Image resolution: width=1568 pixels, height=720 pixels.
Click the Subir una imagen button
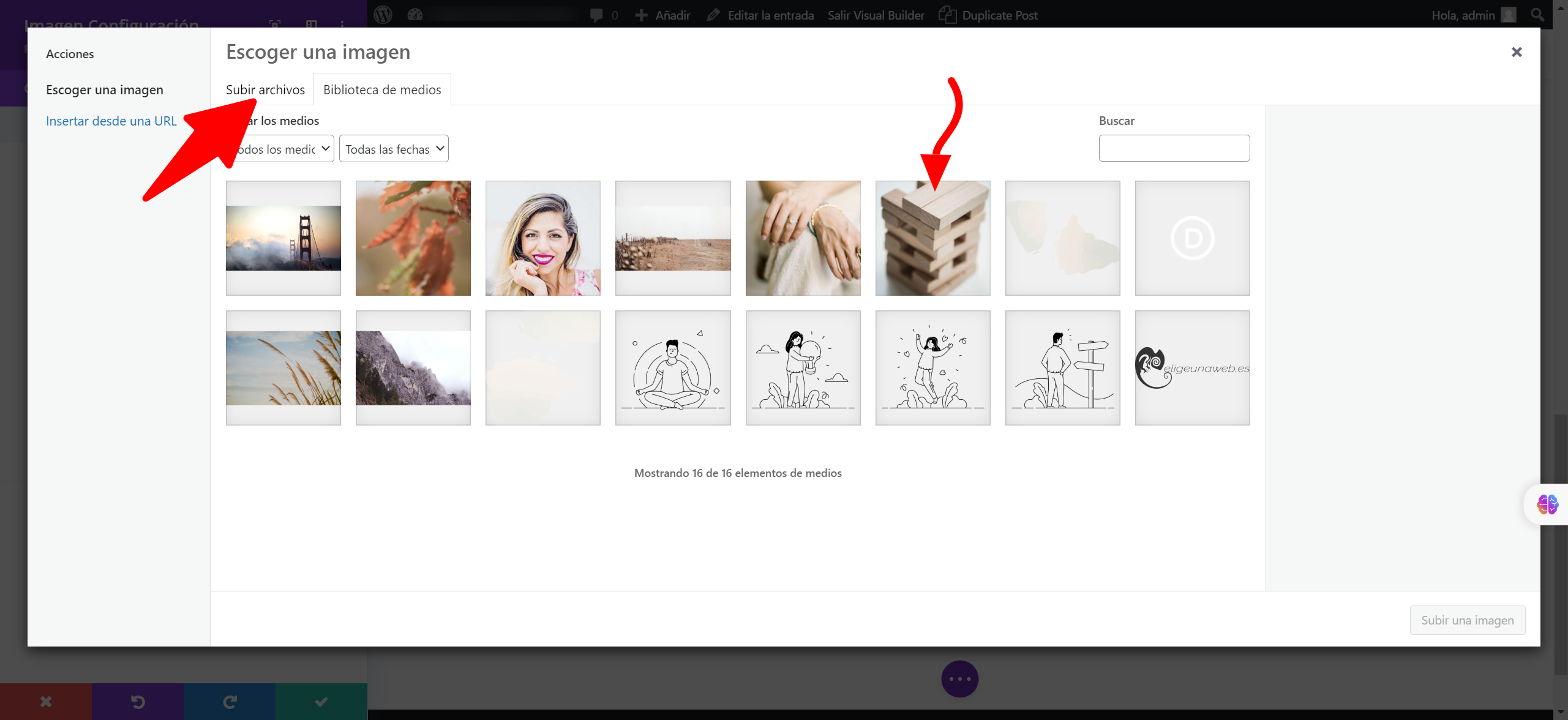pos(1467,620)
